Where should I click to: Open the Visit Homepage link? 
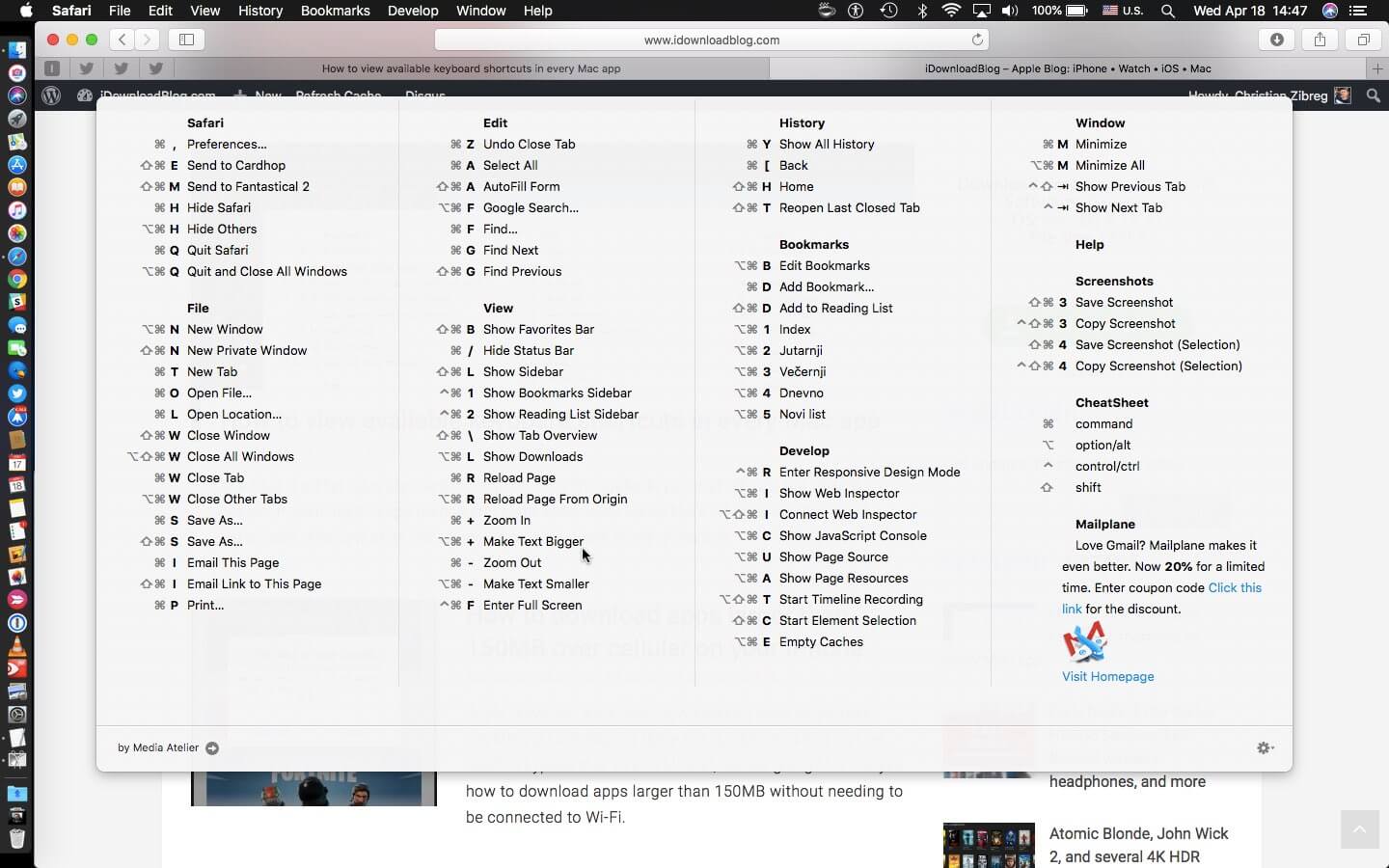pos(1107,676)
